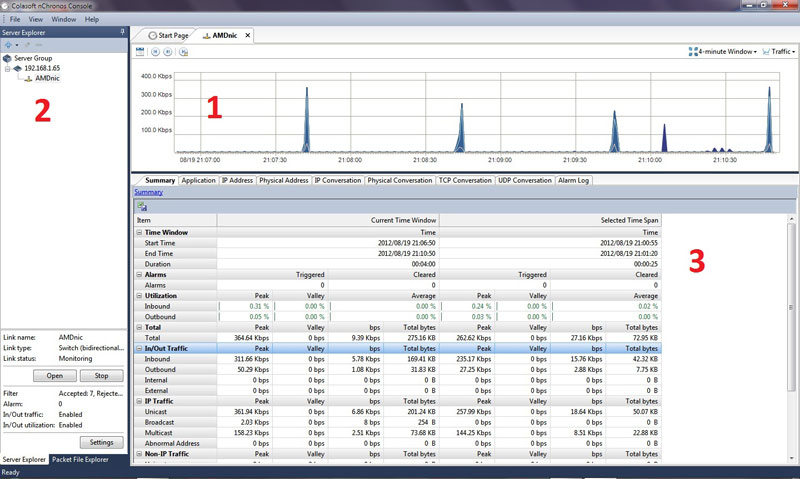The width and height of the screenshot is (800, 479).
Task: Switch to the IP Address tab
Action: (237, 180)
